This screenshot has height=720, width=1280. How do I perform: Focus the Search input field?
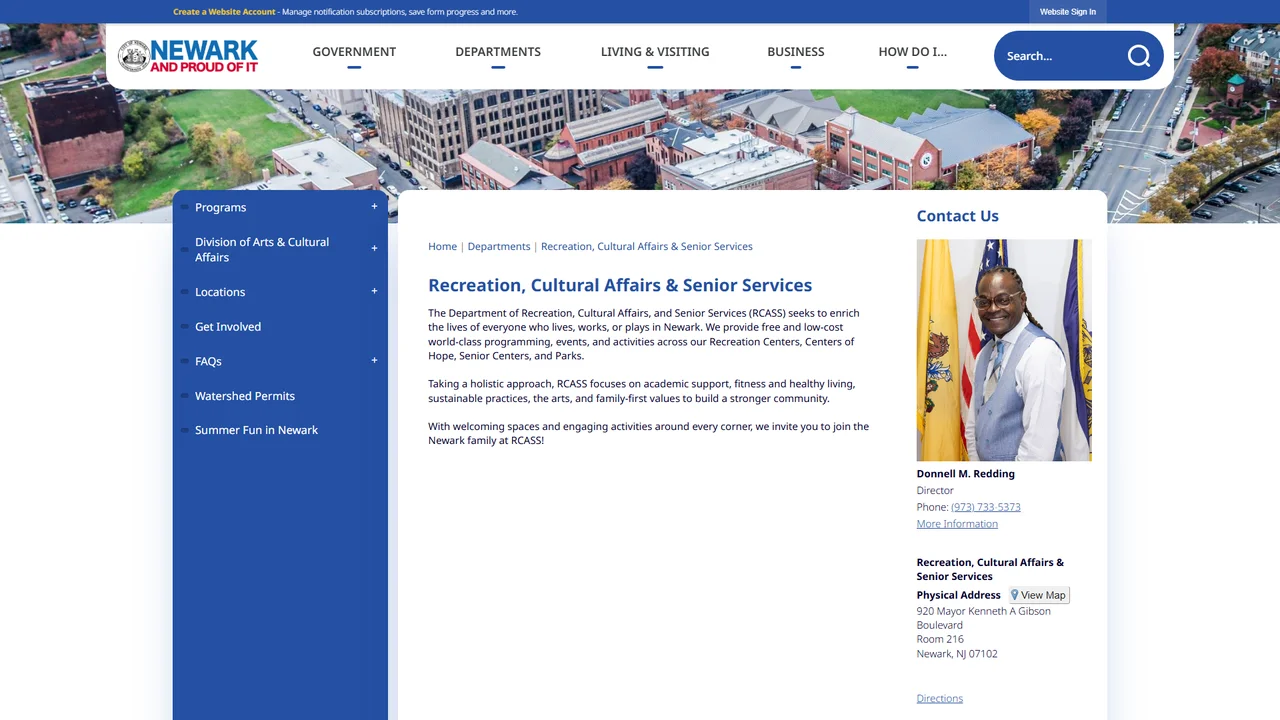coord(1060,56)
